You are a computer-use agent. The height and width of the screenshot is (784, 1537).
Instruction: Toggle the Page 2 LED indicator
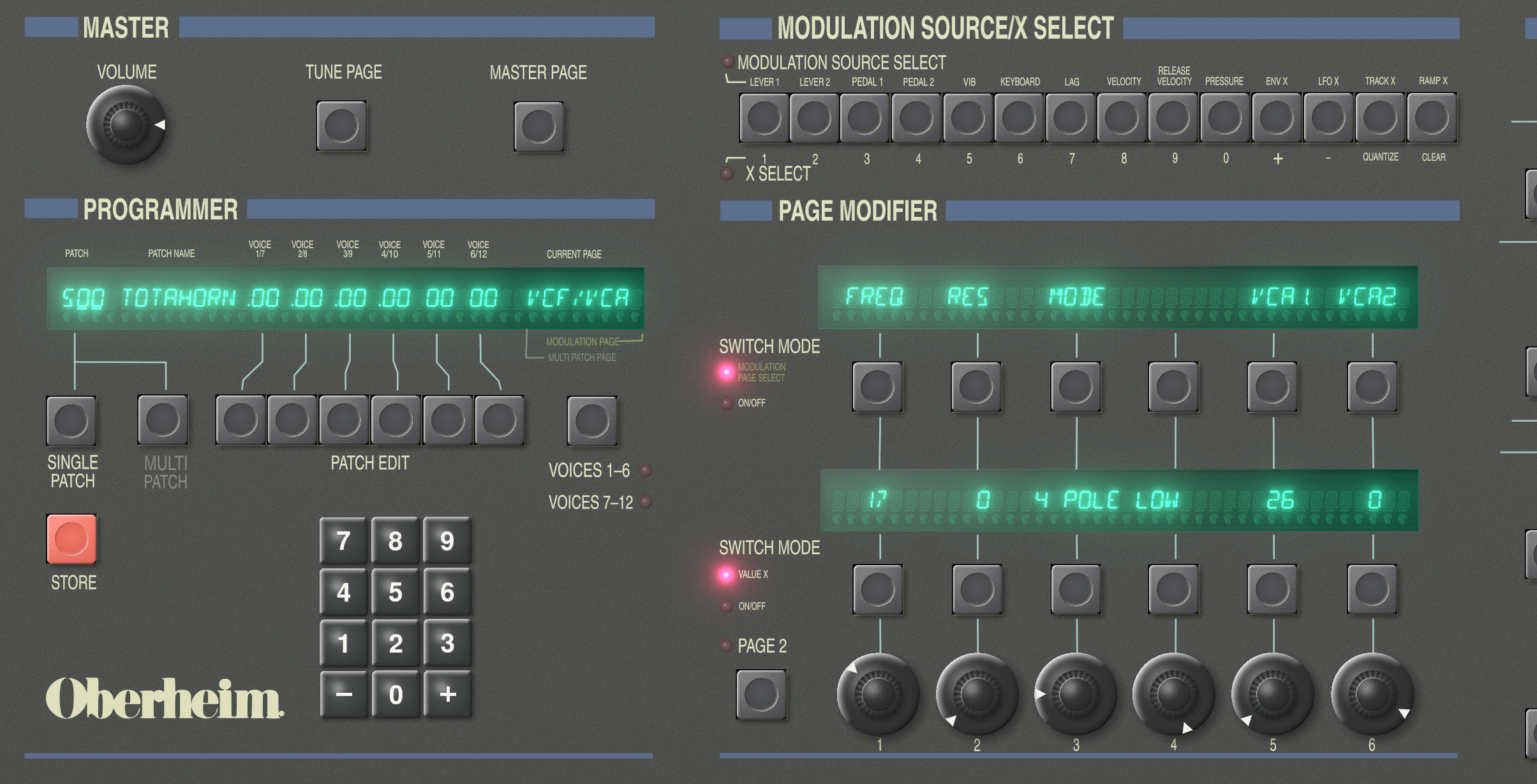[726, 646]
